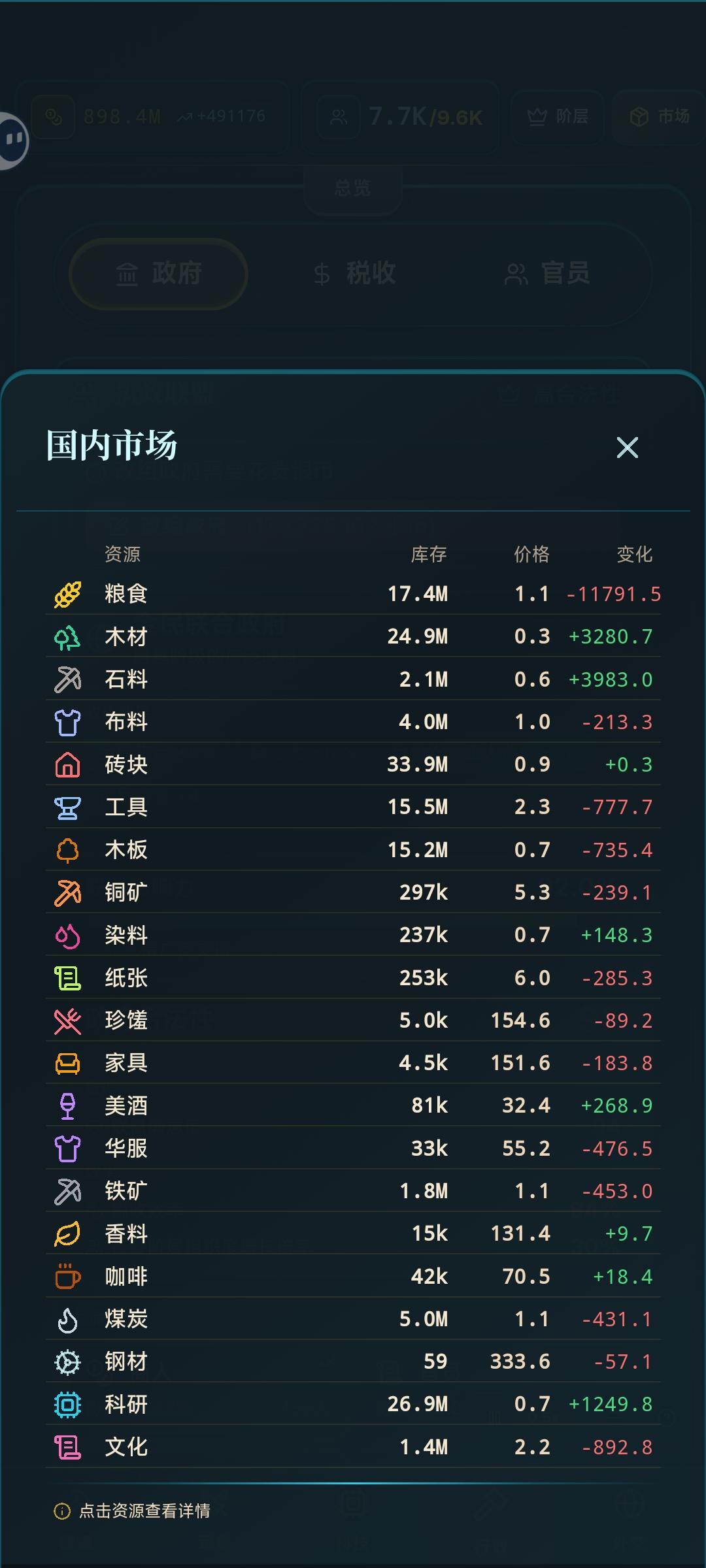Select the 华服 resource entry
Viewport: 706px width, 1568px height.
(x=353, y=1149)
